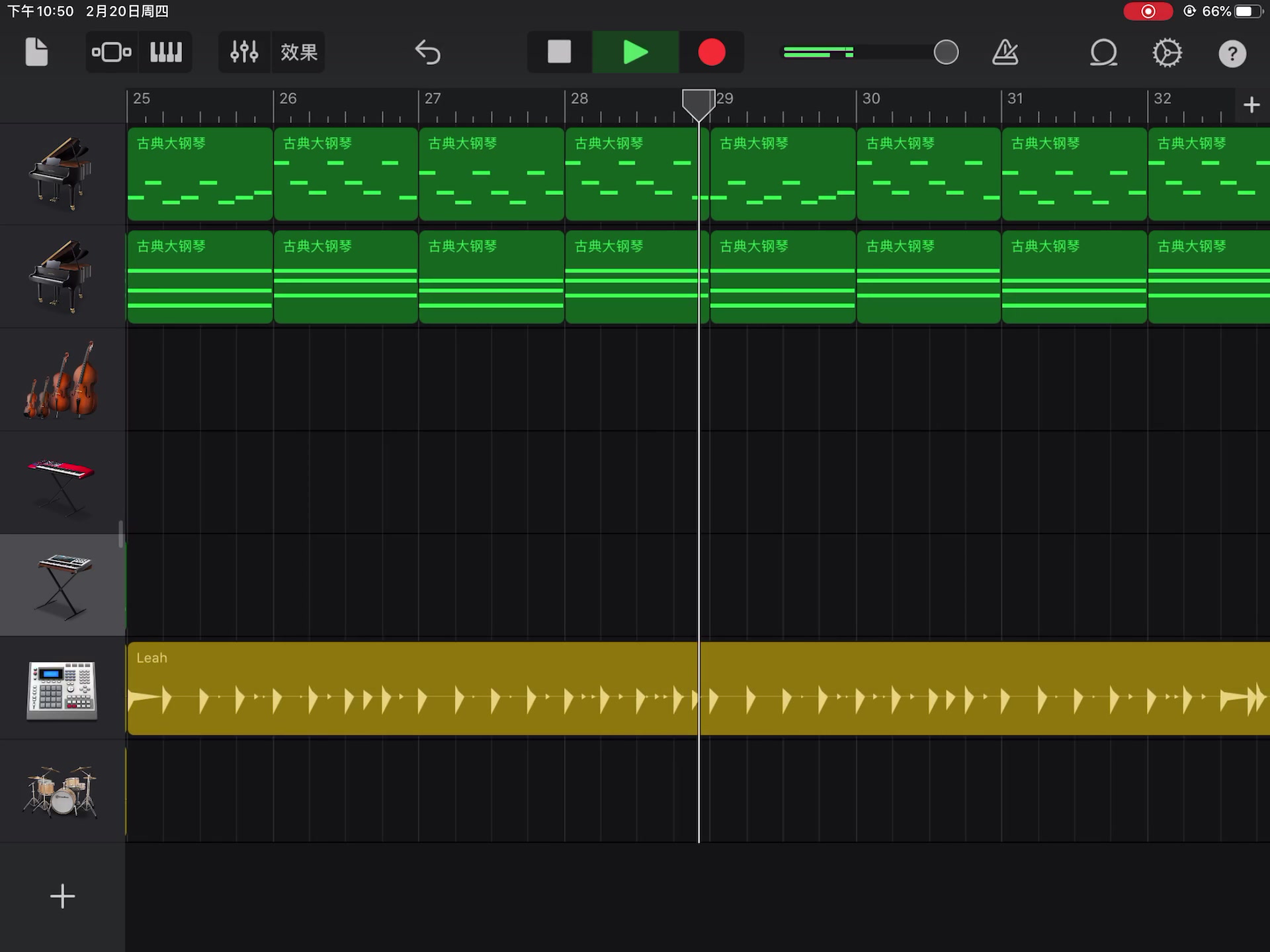Toggle the metronome
The height and width of the screenshot is (952, 1270).
click(1005, 52)
